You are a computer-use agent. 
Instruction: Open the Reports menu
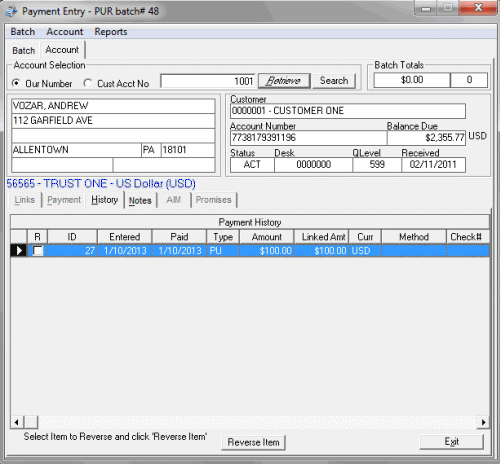111,32
